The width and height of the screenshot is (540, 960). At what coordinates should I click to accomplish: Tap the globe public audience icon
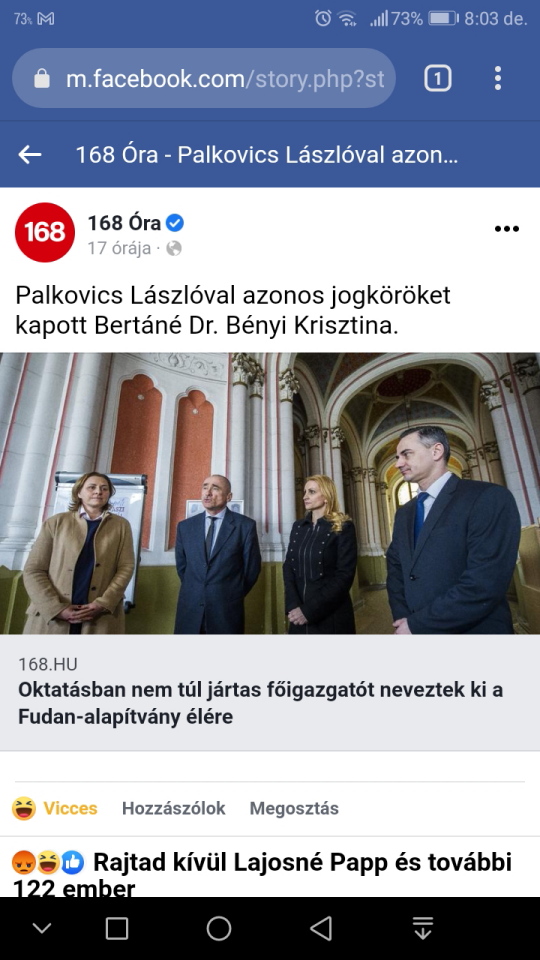click(174, 249)
